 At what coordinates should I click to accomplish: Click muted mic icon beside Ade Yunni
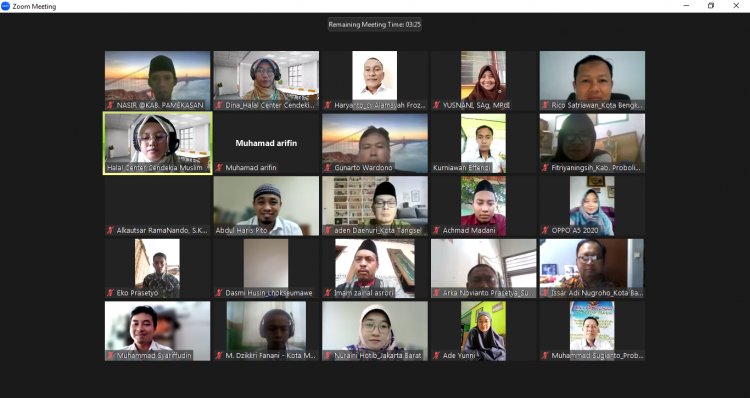(437, 356)
